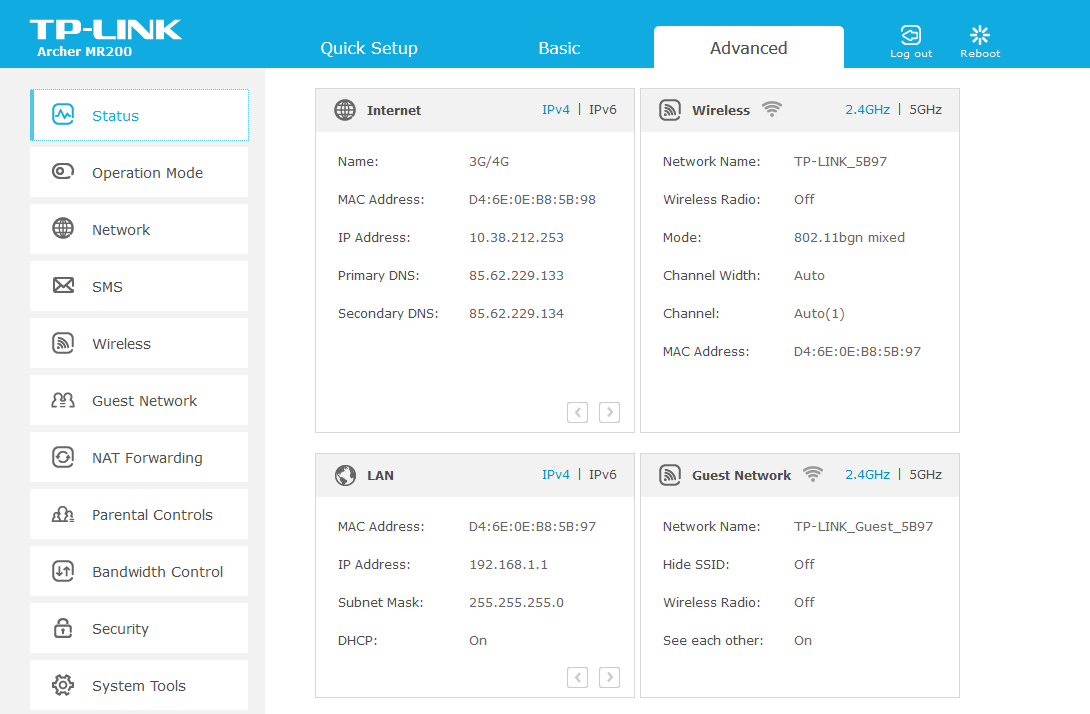
Task: Switch LAN panel to IPv6
Action: 602,475
